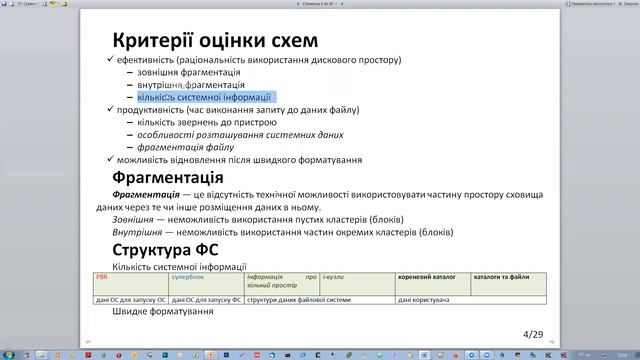Click the page number 4/29
This screenshot has height=360, width=640.
click(x=533, y=334)
